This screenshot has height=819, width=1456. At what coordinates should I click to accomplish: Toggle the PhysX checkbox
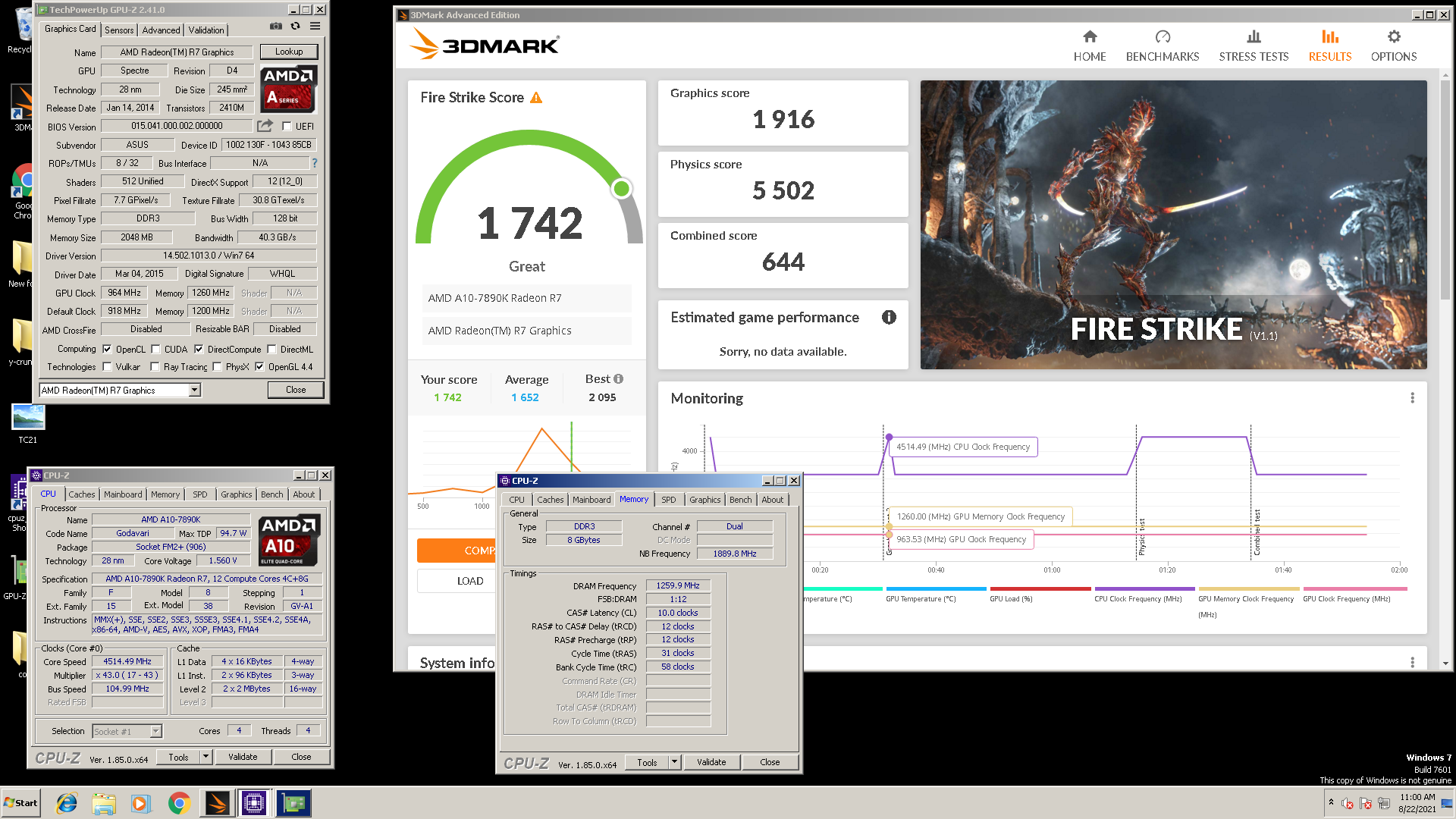[217, 367]
